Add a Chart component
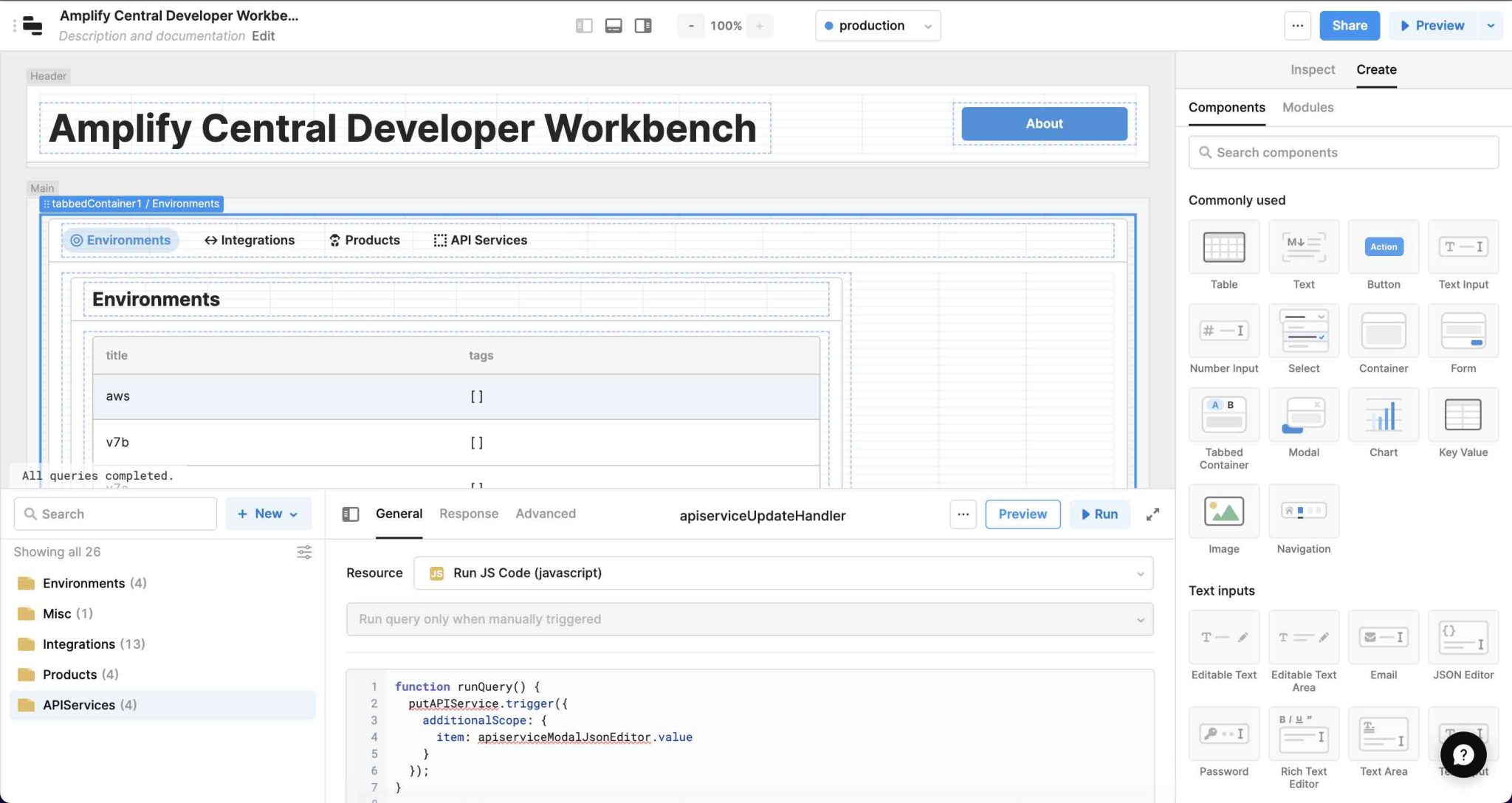Screen dimensions: 1512x803 pyautogui.click(x=1383, y=415)
